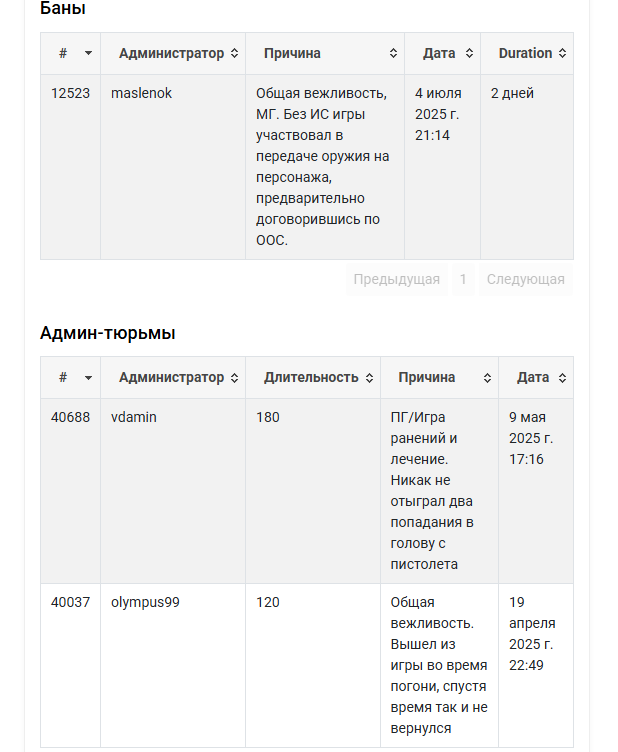Sort admin-jails by Дата sort arrows

pos(562,378)
